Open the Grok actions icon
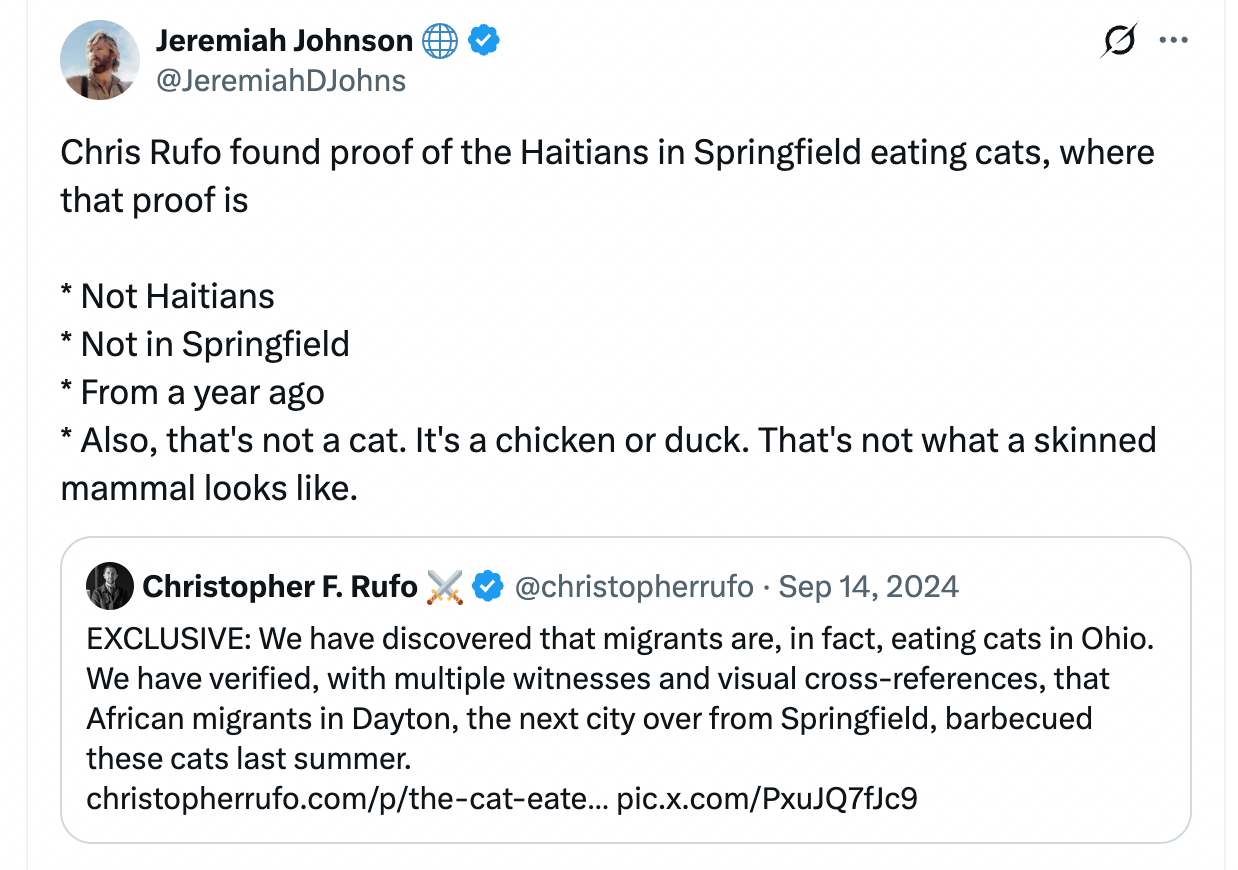This screenshot has width=1238, height=870. 1119,41
